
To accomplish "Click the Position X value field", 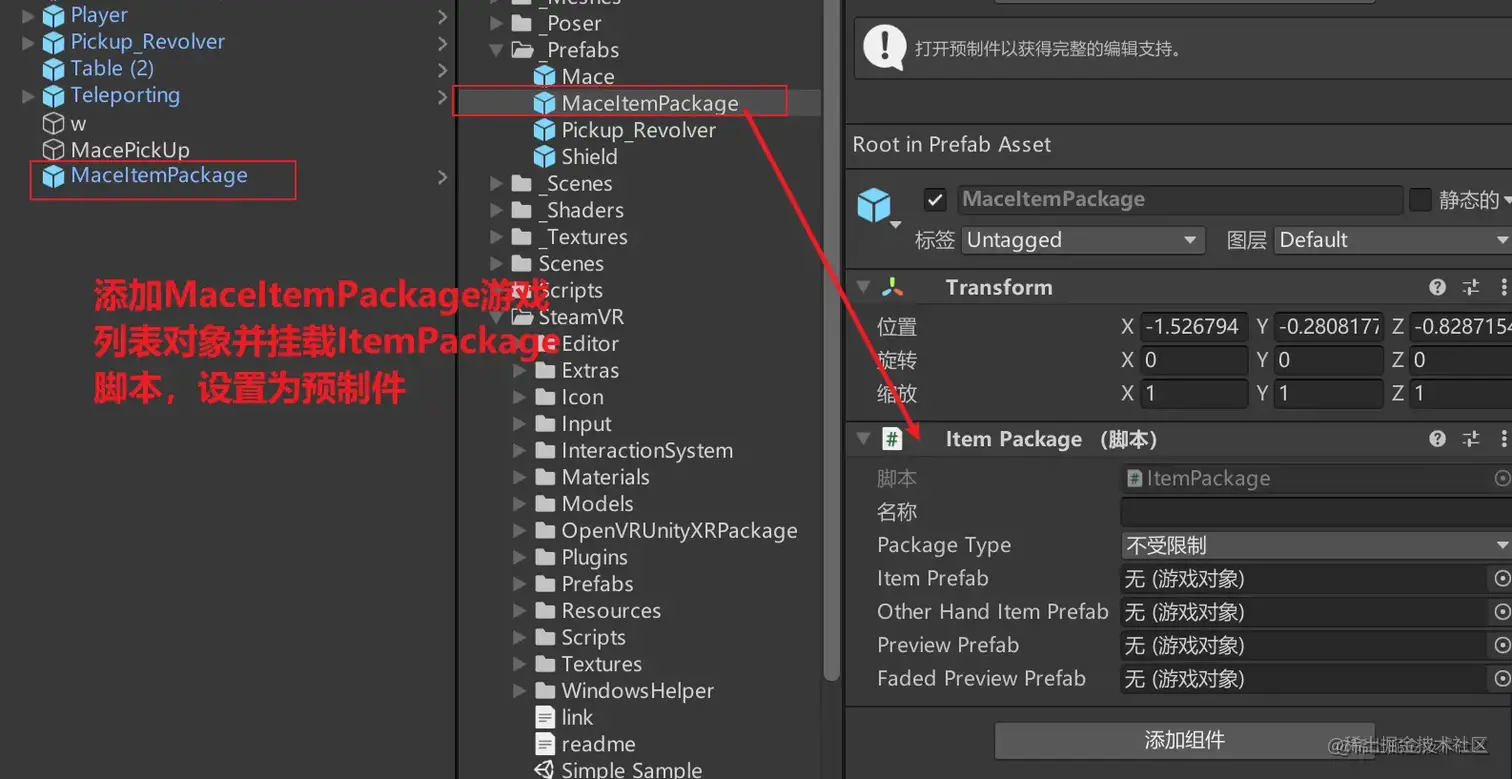I will click(x=1194, y=327).
